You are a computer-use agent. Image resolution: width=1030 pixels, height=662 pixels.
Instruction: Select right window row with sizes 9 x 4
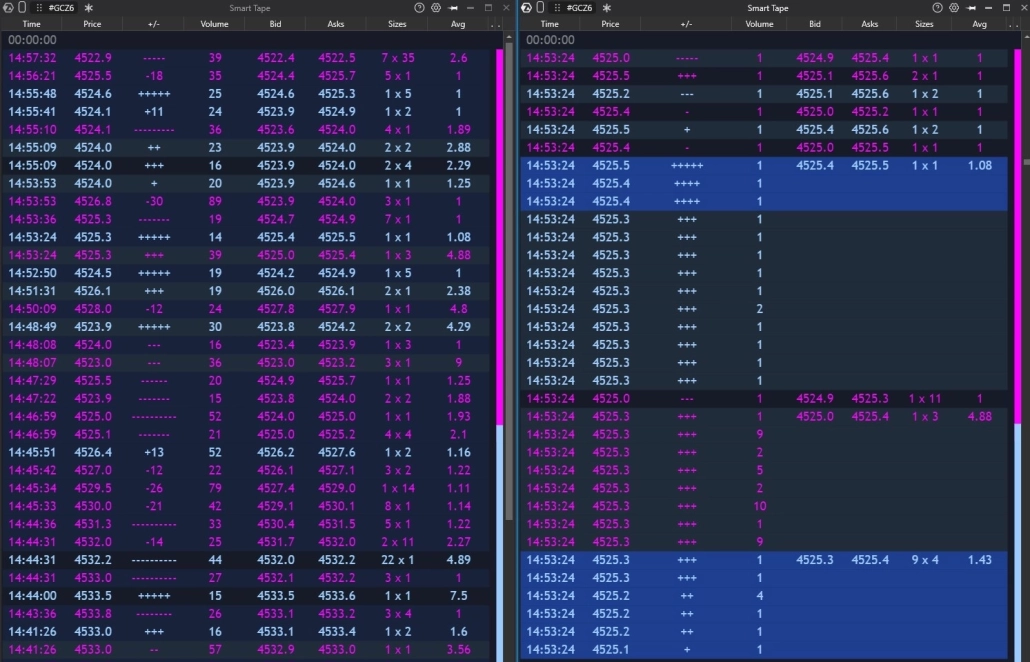[x=764, y=560]
